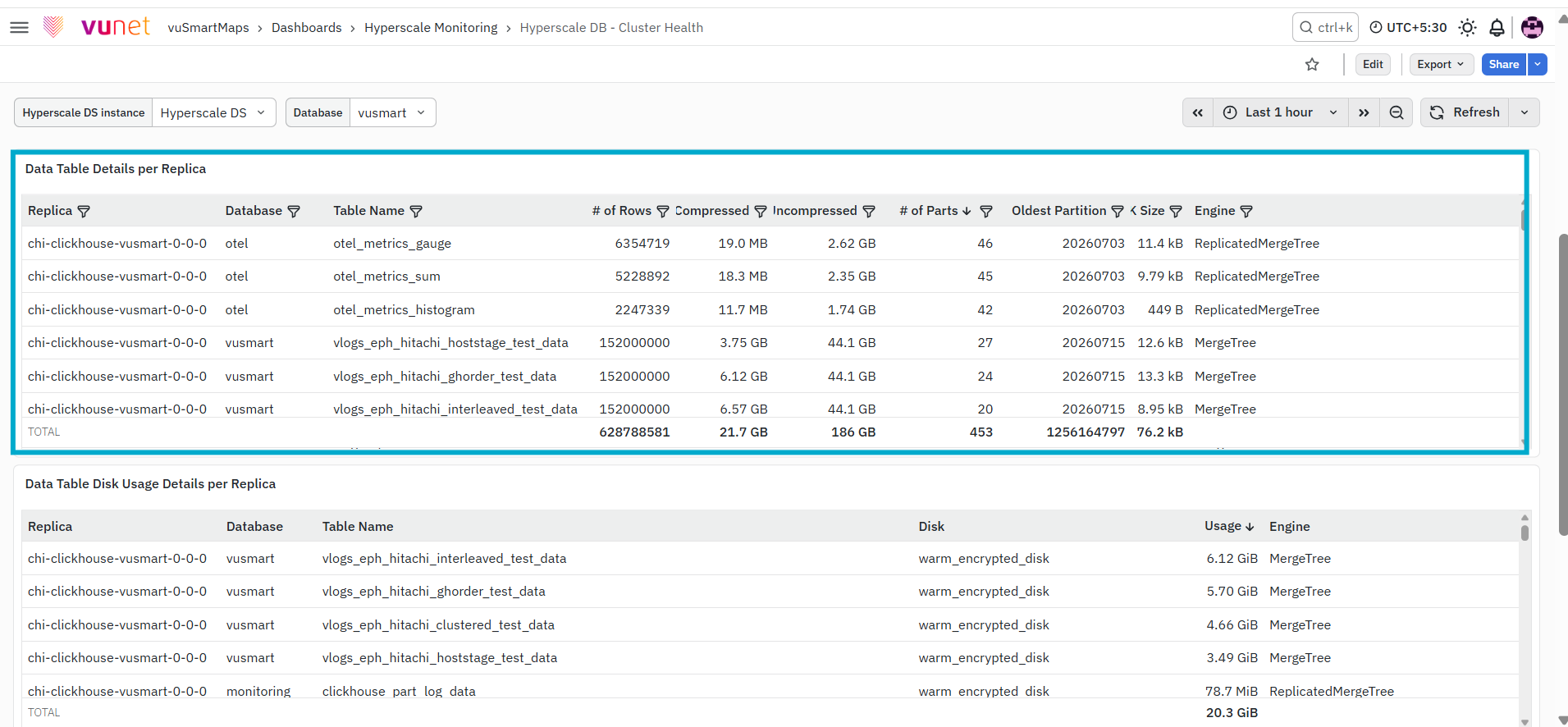Open the hamburger navigation menu

pos(19,28)
